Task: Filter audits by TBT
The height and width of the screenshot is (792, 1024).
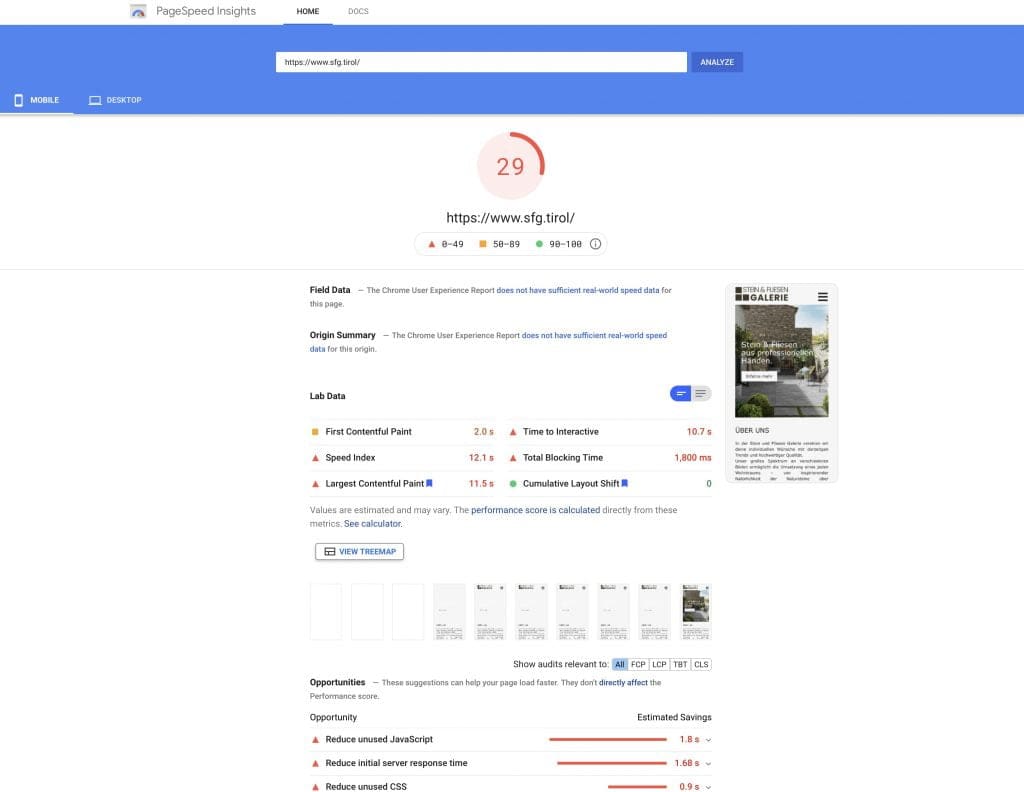Action: point(681,664)
